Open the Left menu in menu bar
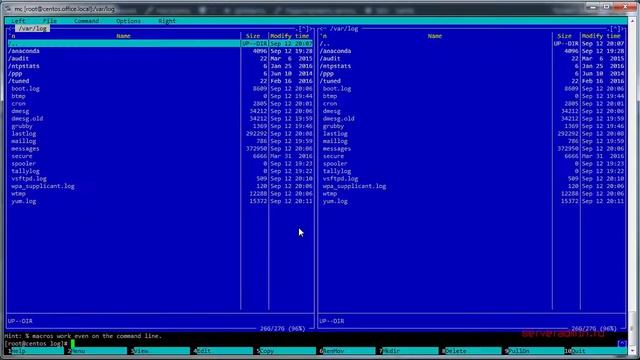The width and height of the screenshot is (640, 360). coord(18,21)
